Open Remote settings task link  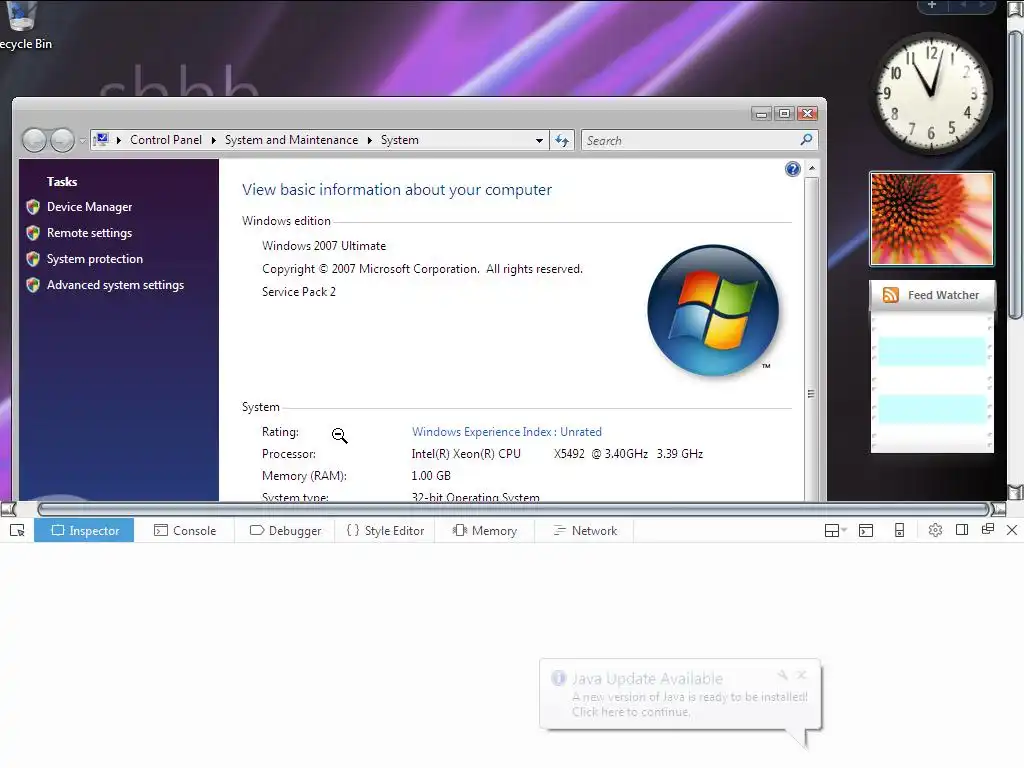89,233
